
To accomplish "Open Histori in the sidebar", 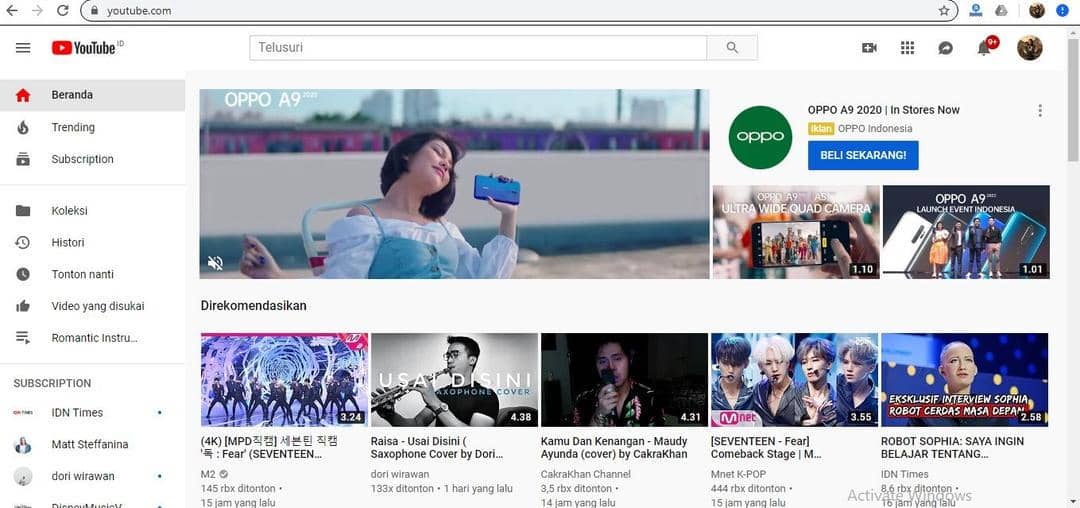I will 68,243.
